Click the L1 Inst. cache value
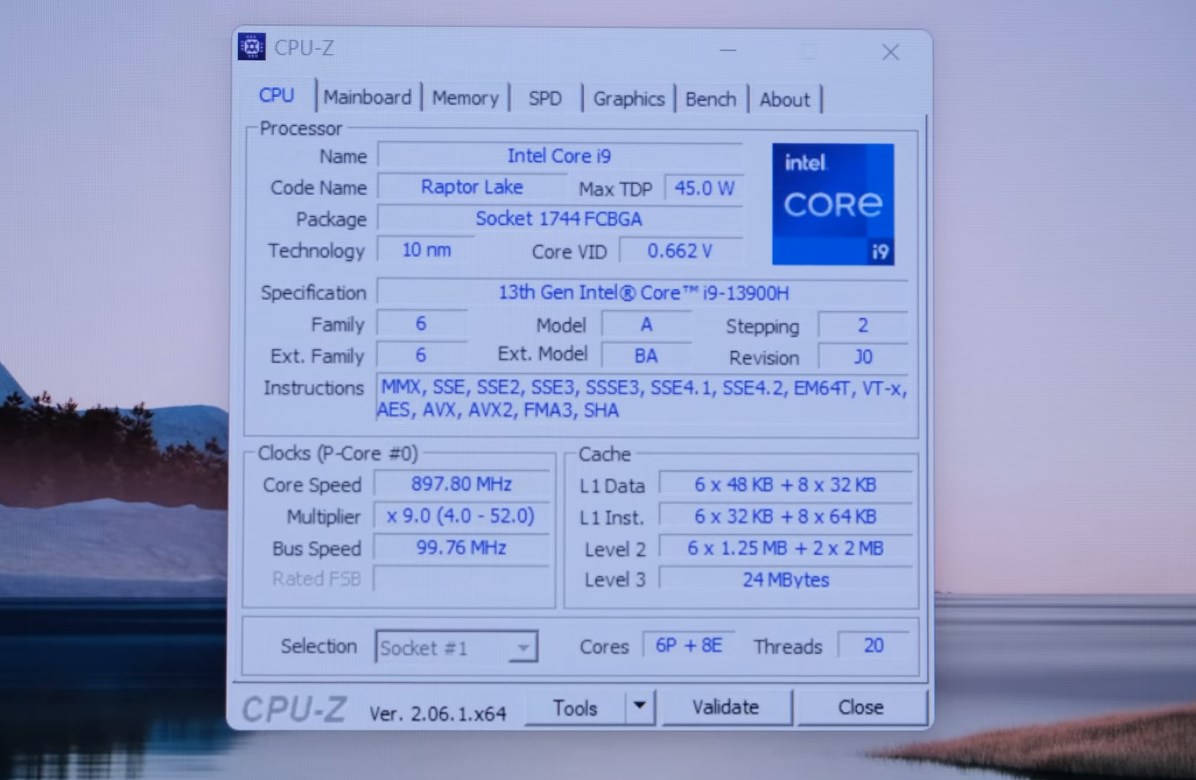The width and height of the screenshot is (1196, 780). coord(785,517)
